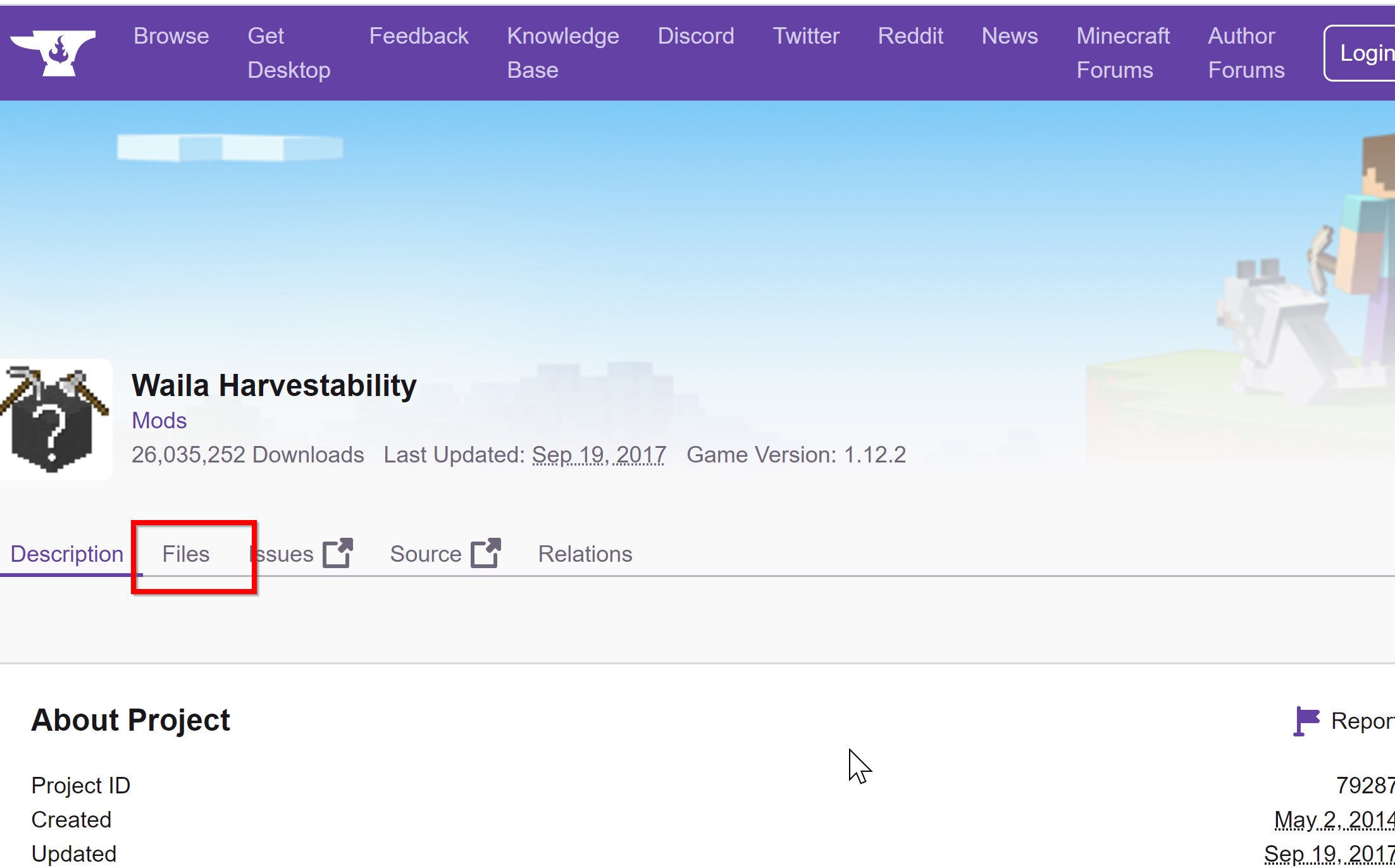
Task: Go to the Feedback page
Action: click(419, 36)
